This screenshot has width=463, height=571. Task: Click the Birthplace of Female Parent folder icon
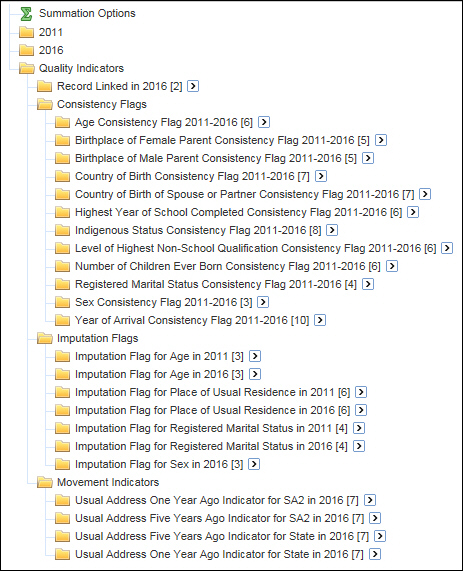click(62, 140)
